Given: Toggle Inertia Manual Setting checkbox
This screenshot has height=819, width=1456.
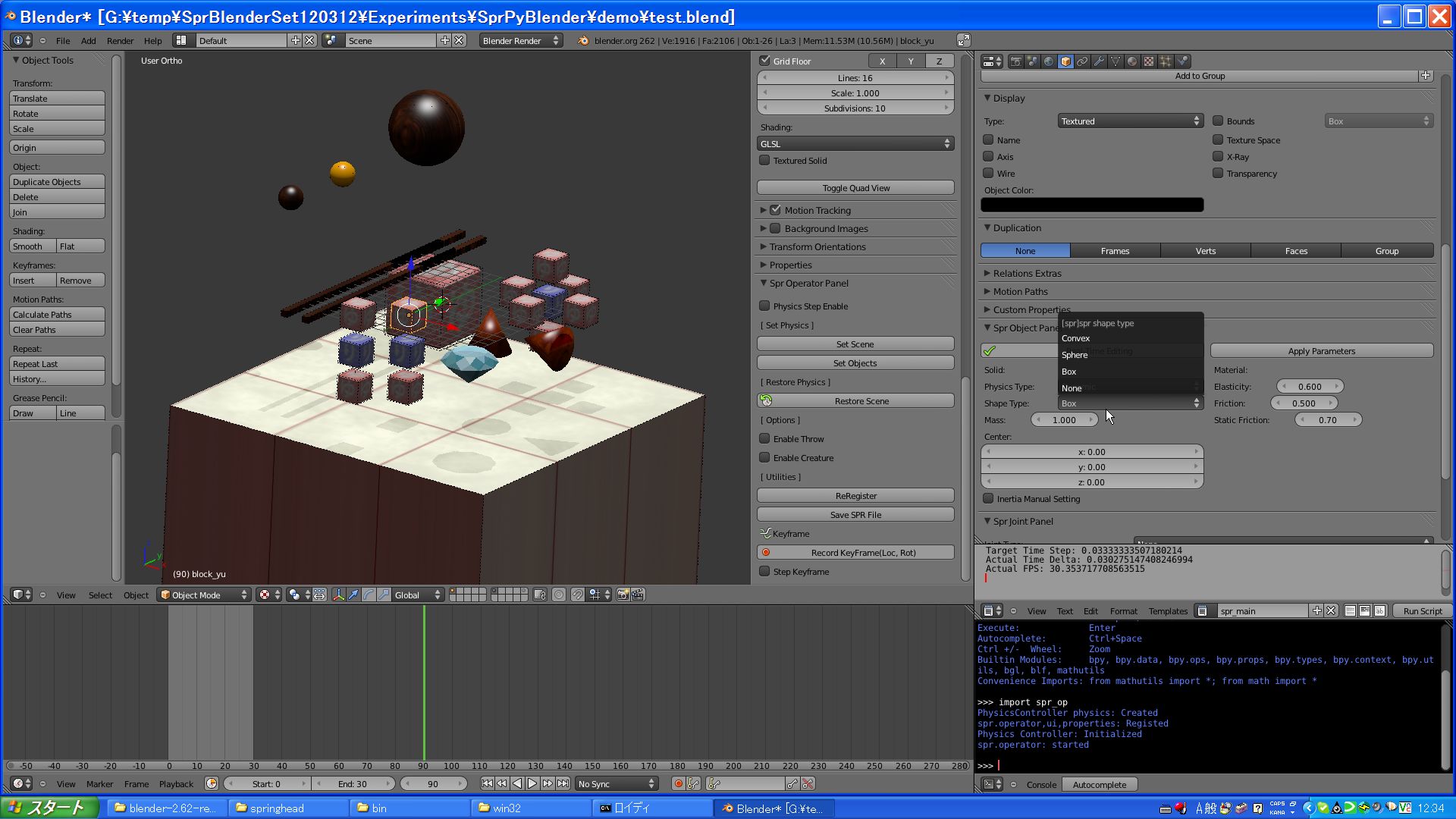Looking at the screenshot, I should [988, 498].
